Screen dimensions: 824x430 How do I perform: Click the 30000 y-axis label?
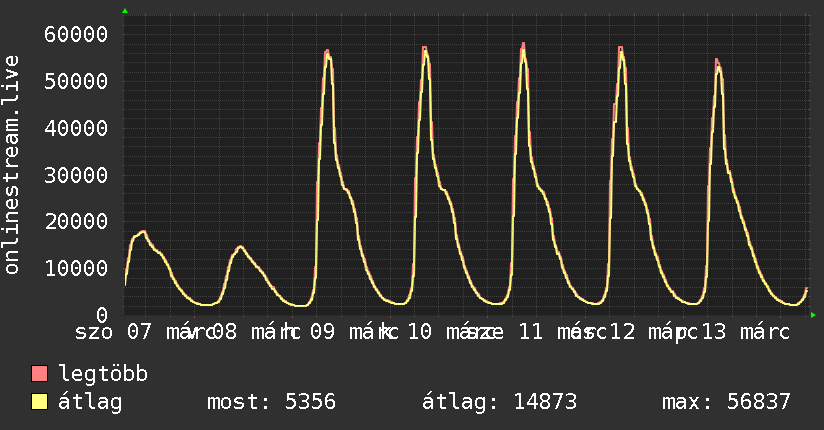click(x=77, y=175)
